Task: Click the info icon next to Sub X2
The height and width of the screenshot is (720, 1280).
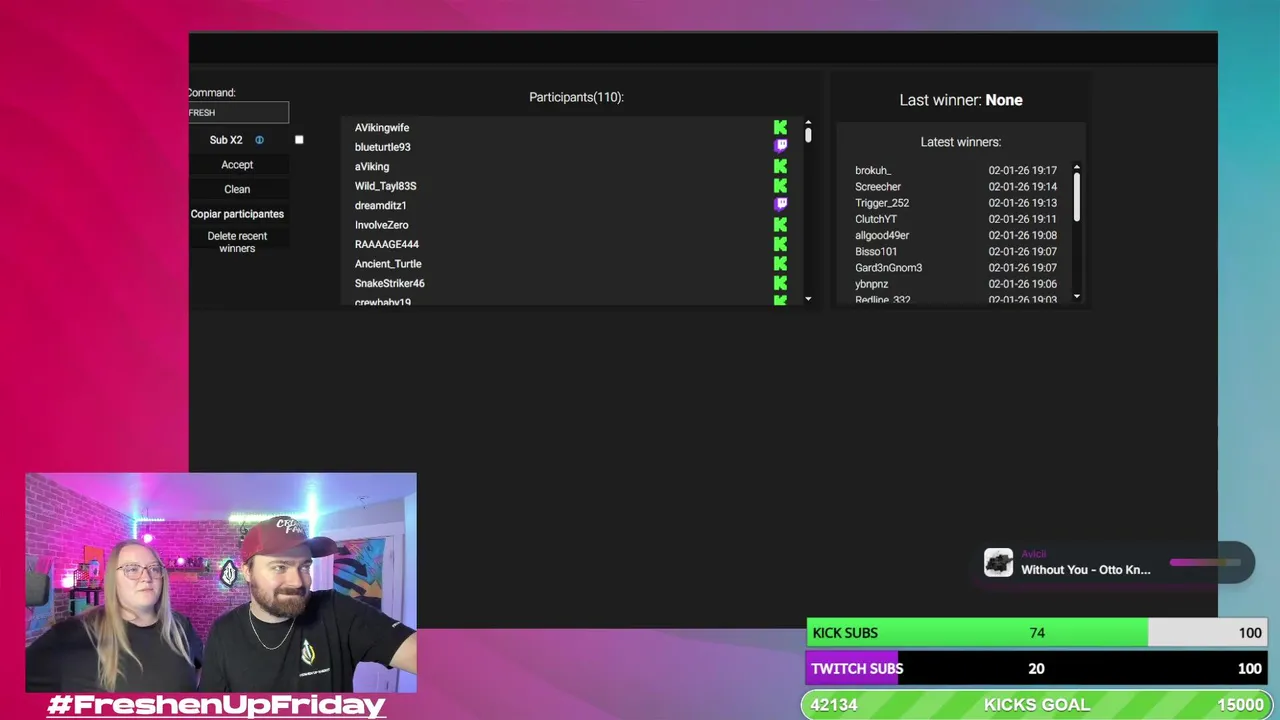Action: [x=259, y=140]
